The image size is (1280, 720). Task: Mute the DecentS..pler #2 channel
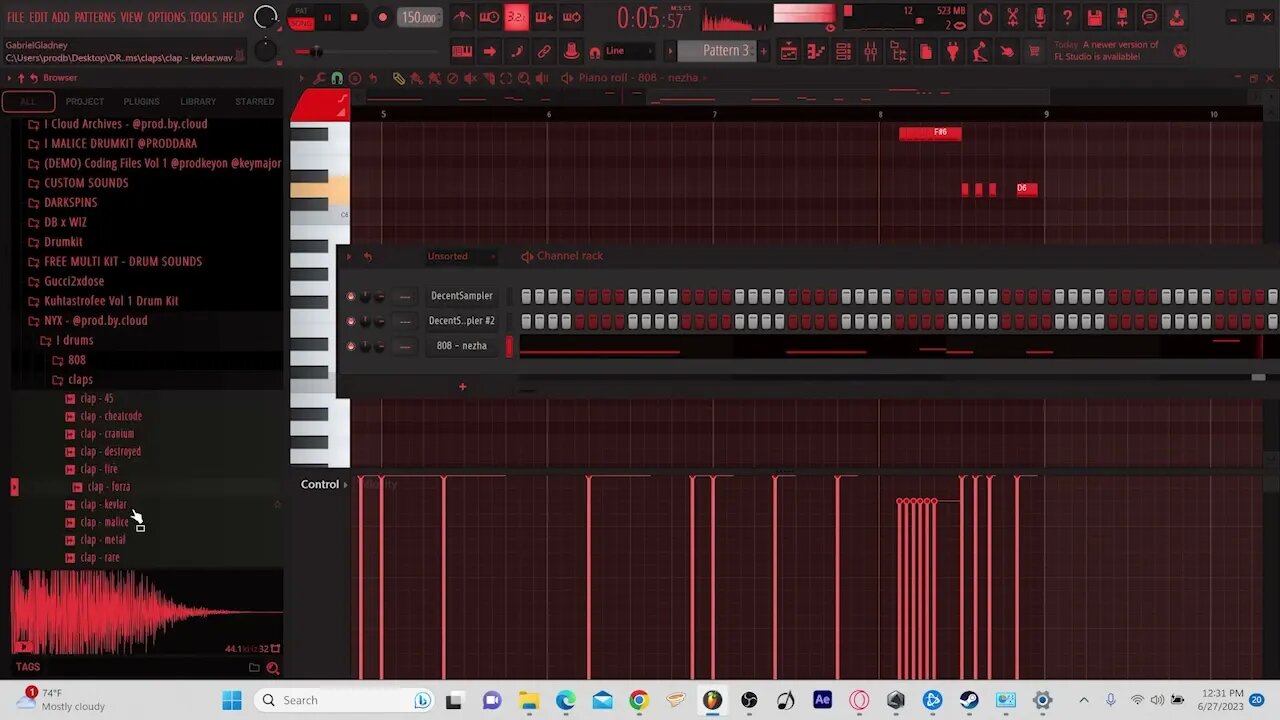coord(350,321)
